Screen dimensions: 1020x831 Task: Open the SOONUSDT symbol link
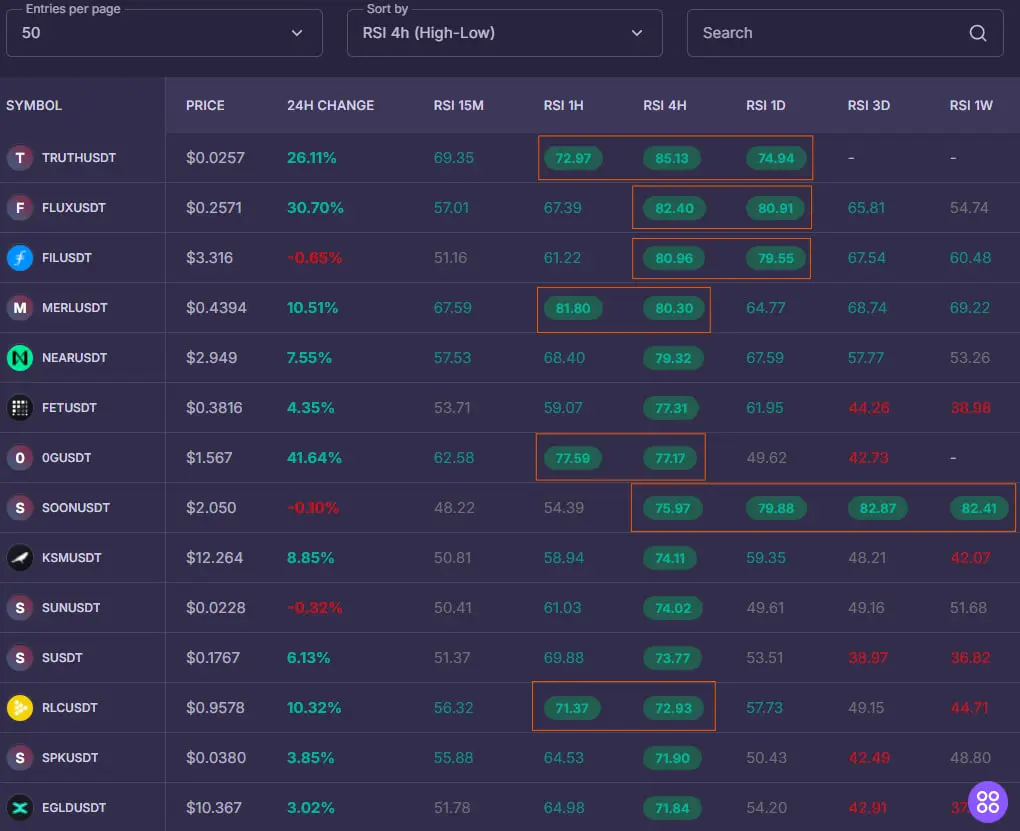[76, 508]
